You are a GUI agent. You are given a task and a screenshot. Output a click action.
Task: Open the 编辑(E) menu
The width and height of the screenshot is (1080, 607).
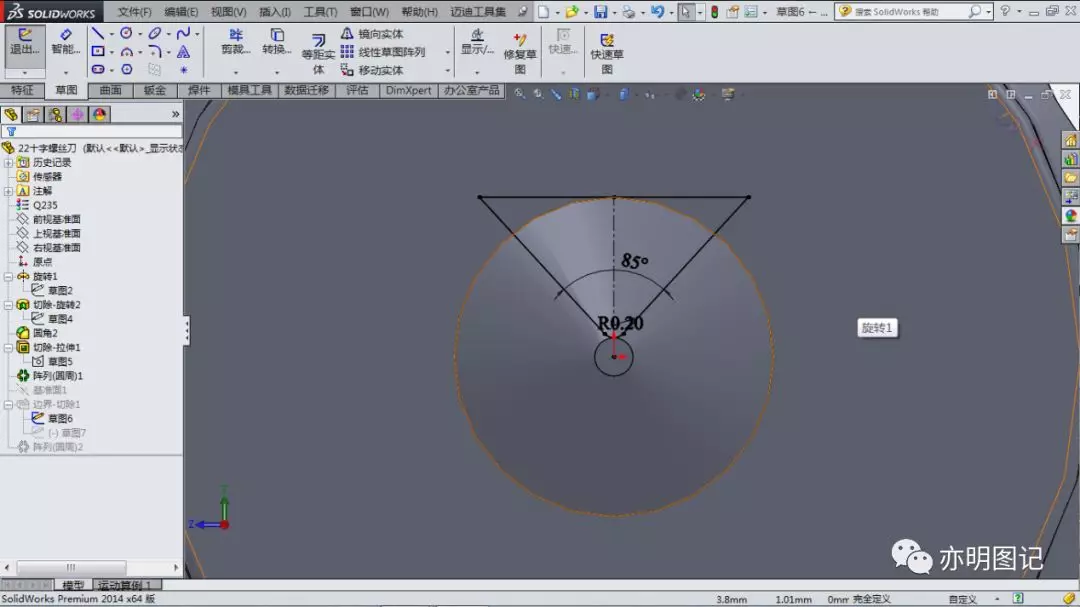coord(181,12)
